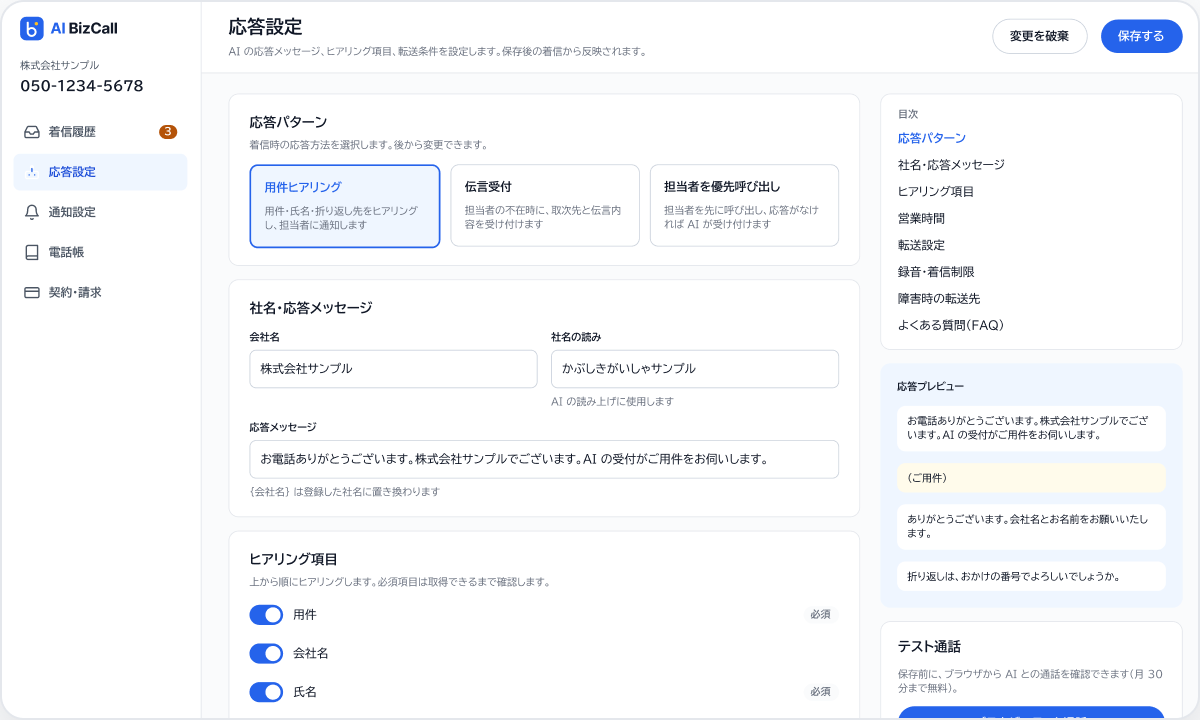Open 着信履歴 in the sidebar
Viewport: 1200px width, 720px height.
click(100, 132)
